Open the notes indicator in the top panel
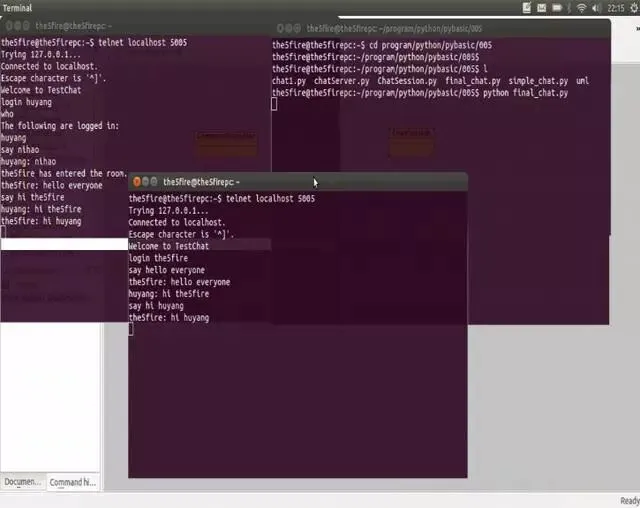Image resolution: width=640 pixels, height=508 pixels. click(527, 8)
